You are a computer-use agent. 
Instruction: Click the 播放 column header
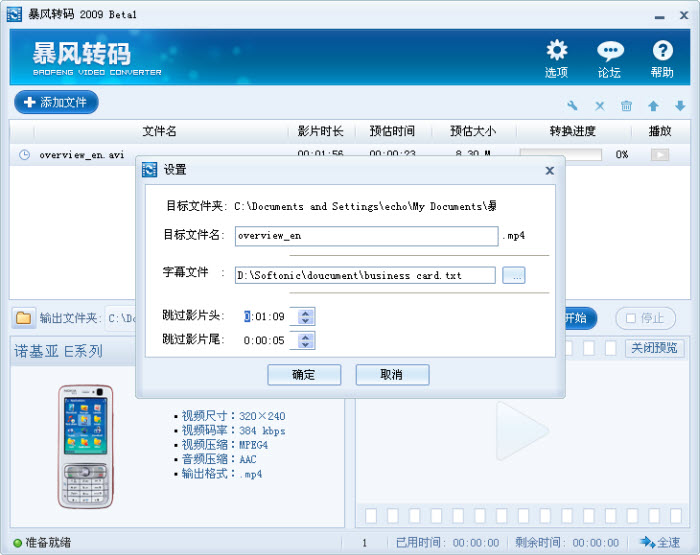coord(660,131)
